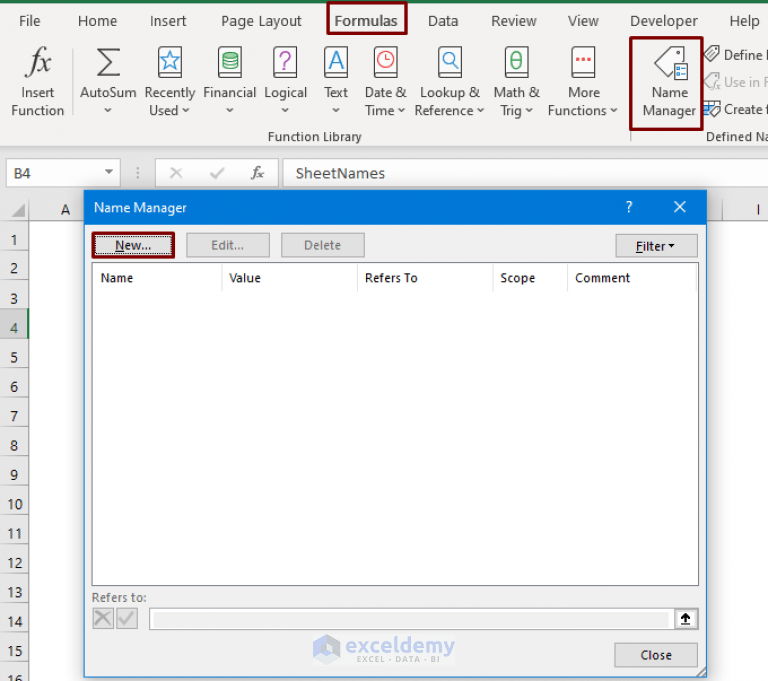Sort by the Value column header
Screen dimensions: 768x681
pyautogui.click(x=289, y=278)
